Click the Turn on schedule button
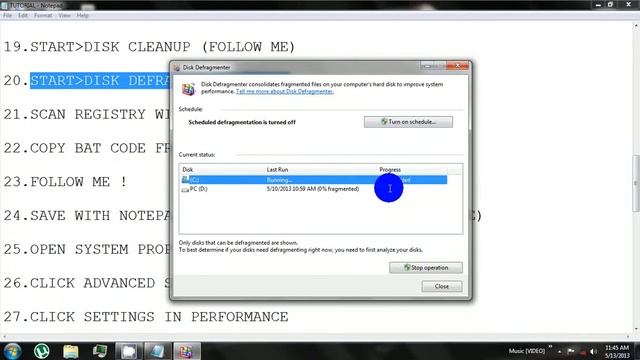This screenshot has height=360, width=640. coord(408,122)
